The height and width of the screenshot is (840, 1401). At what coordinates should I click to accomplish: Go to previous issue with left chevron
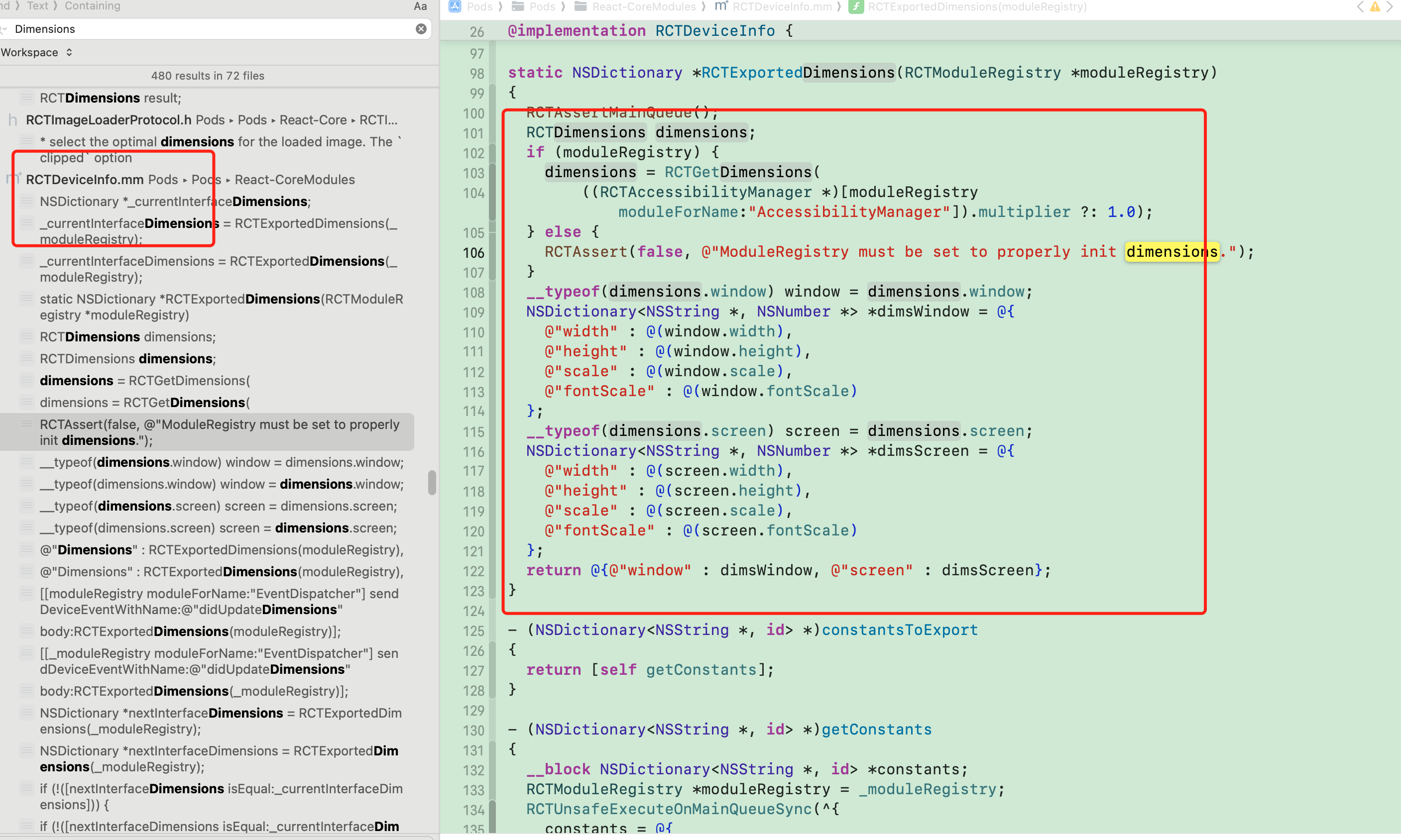pyautogui.click(x=1360, y=7)
